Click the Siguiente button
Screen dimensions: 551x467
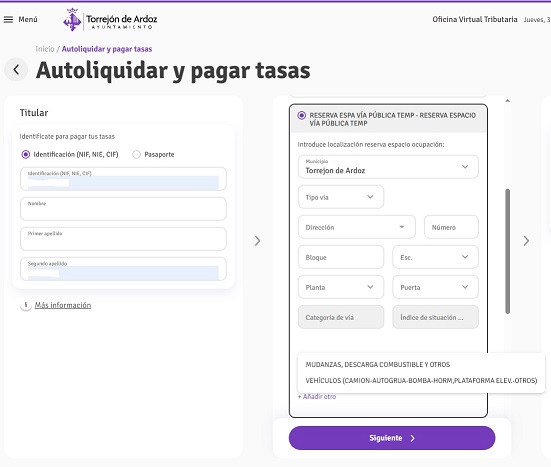click(392, 438)
